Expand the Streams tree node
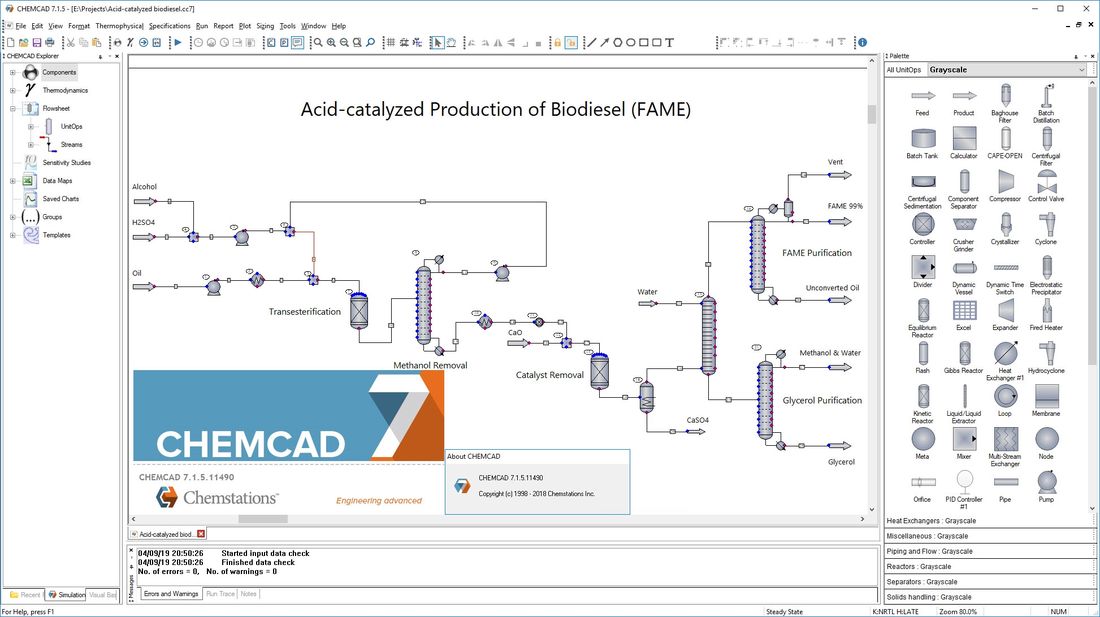The height and width of the screenshot is (617, 1100). [30, 145]
